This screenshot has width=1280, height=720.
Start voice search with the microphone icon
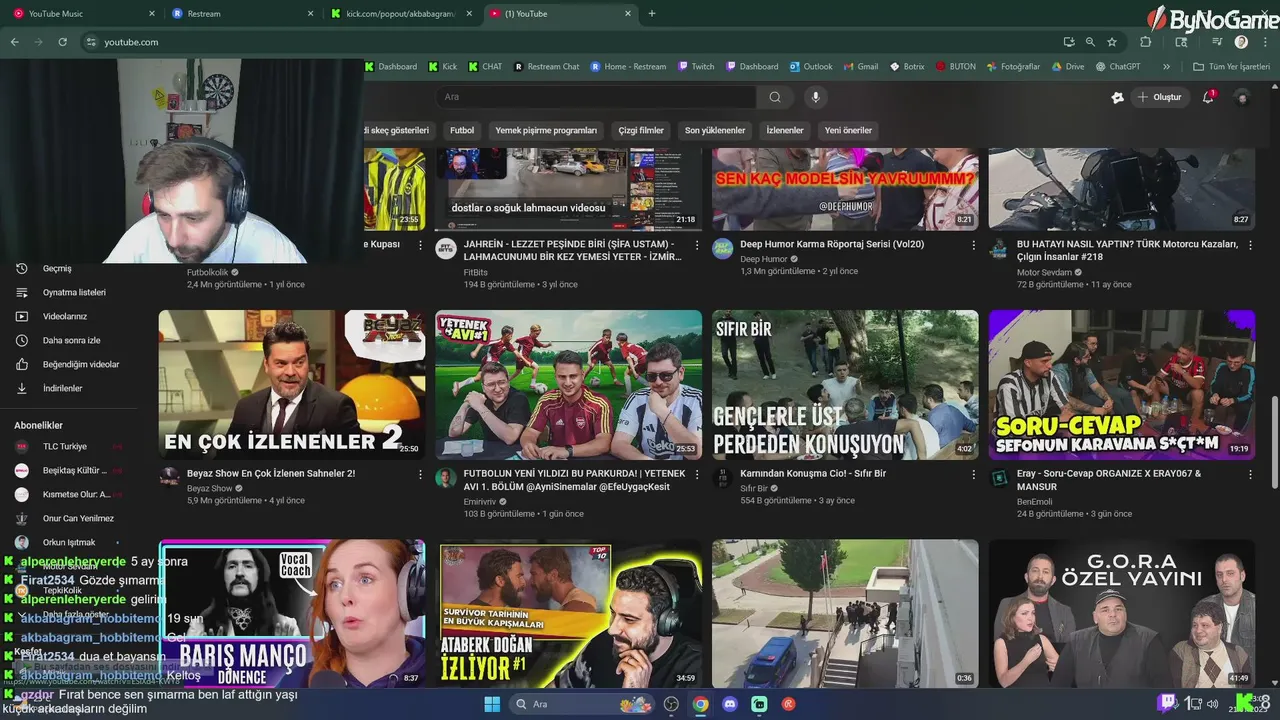[815, 97]
